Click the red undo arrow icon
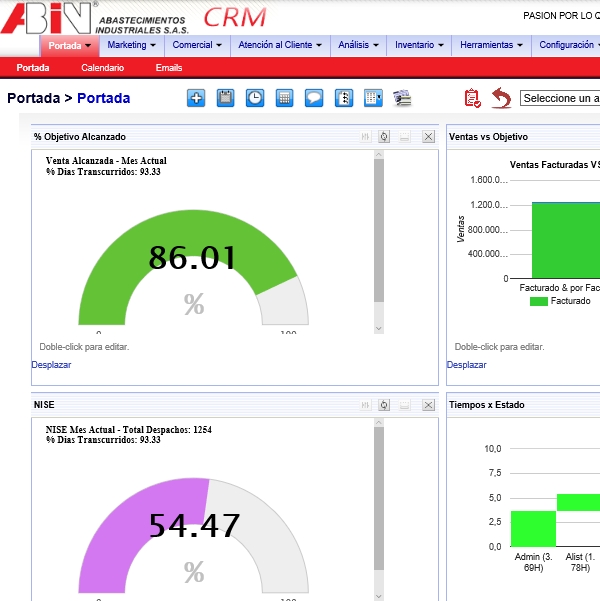The height and width of the screenshot is (601, 600). (501, 98)
